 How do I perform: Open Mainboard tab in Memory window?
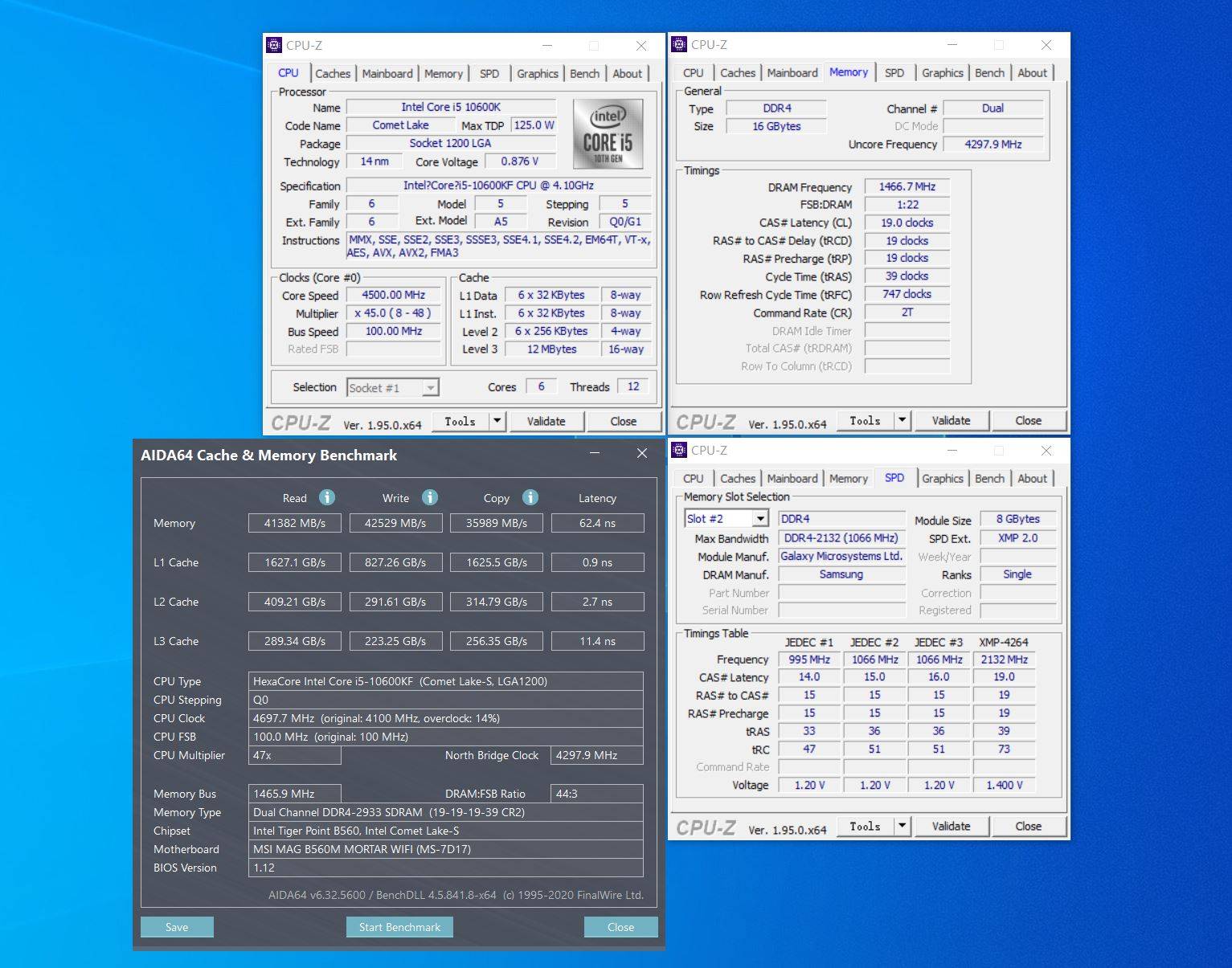pos(792,72)
